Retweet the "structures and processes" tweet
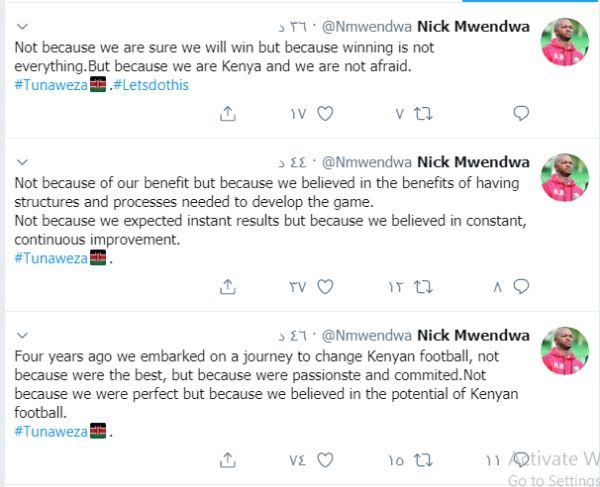Screen dimensions: 600x487 click(423, 287)
